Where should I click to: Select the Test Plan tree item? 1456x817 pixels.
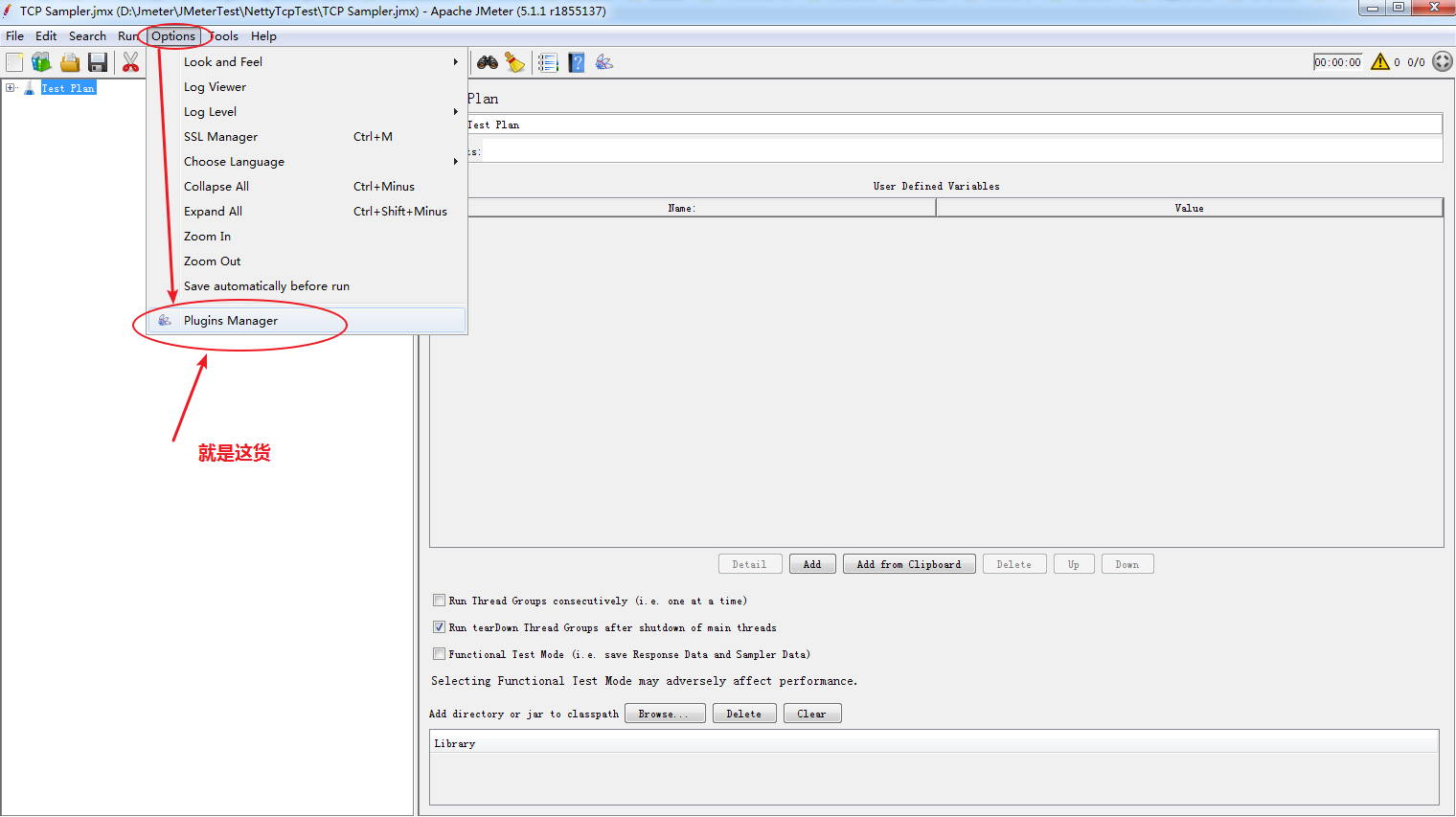69,88
